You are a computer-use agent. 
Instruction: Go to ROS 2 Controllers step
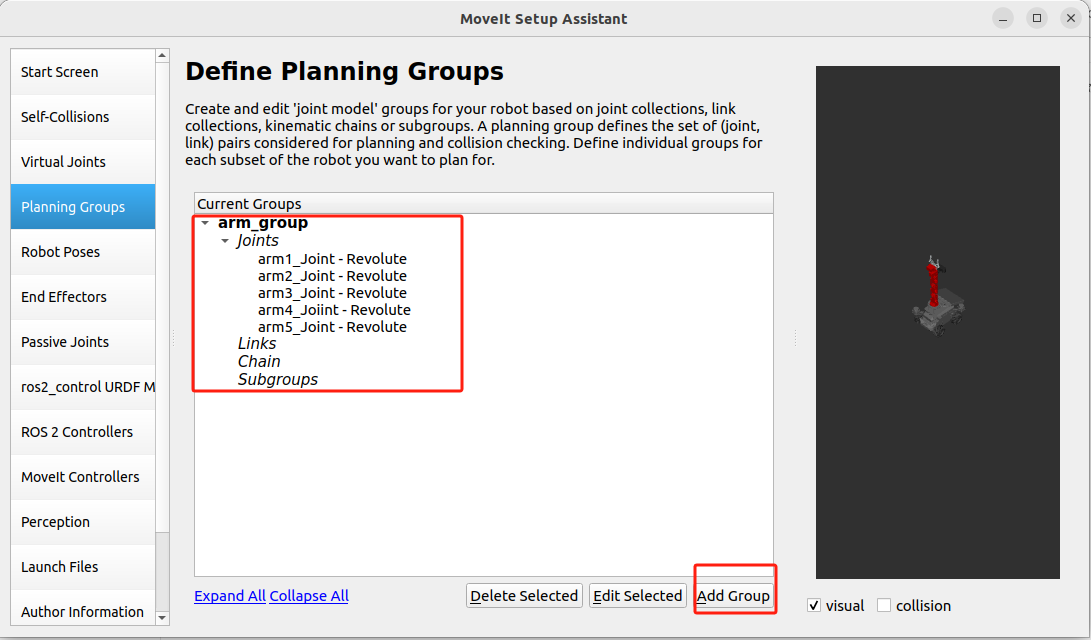point(83,432)
